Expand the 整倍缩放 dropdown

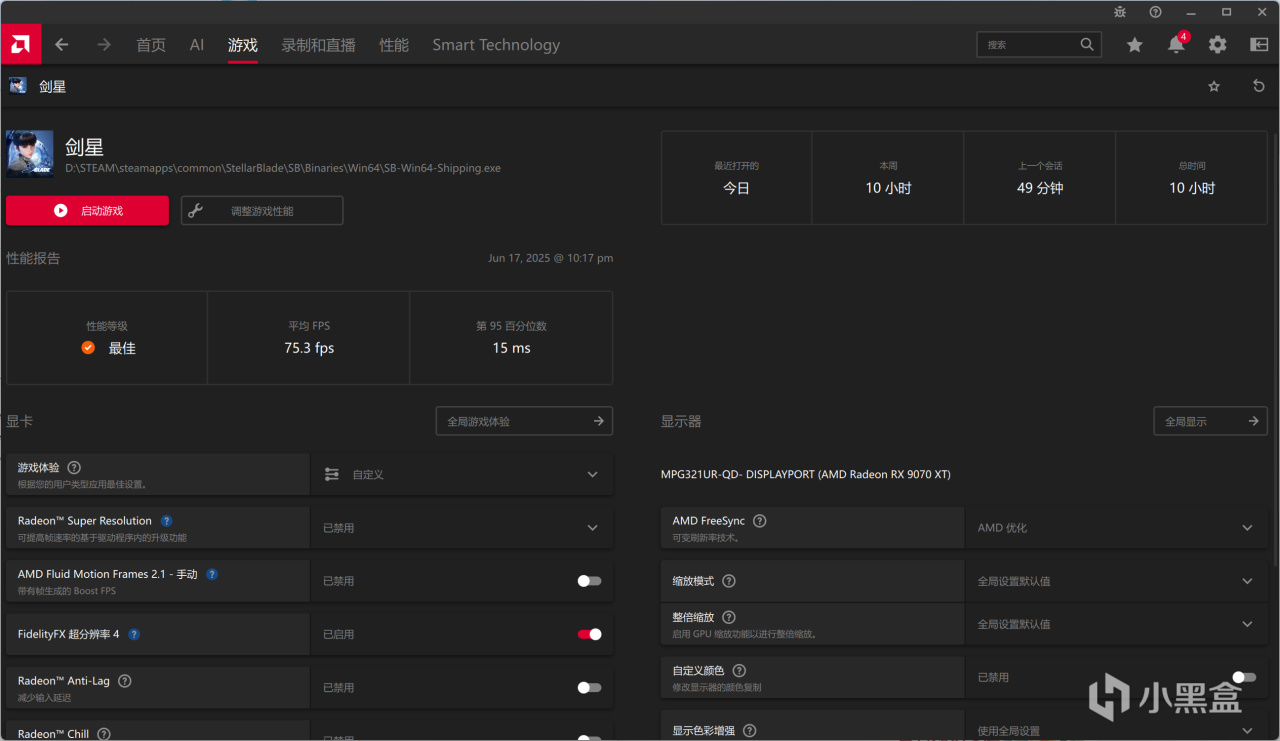pyautogui.click(x=1116, y=624)
